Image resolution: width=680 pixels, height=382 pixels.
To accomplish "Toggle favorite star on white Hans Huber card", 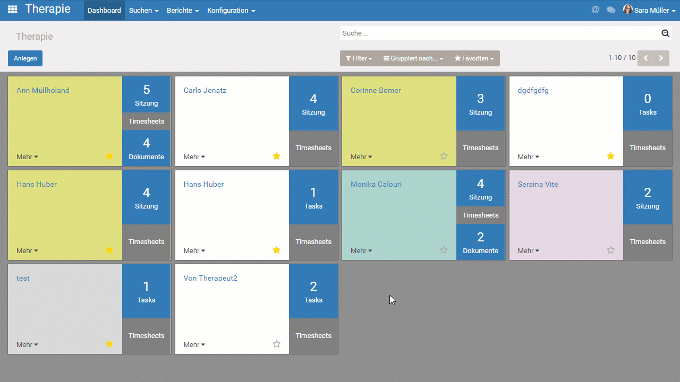I will click(276, 250).
